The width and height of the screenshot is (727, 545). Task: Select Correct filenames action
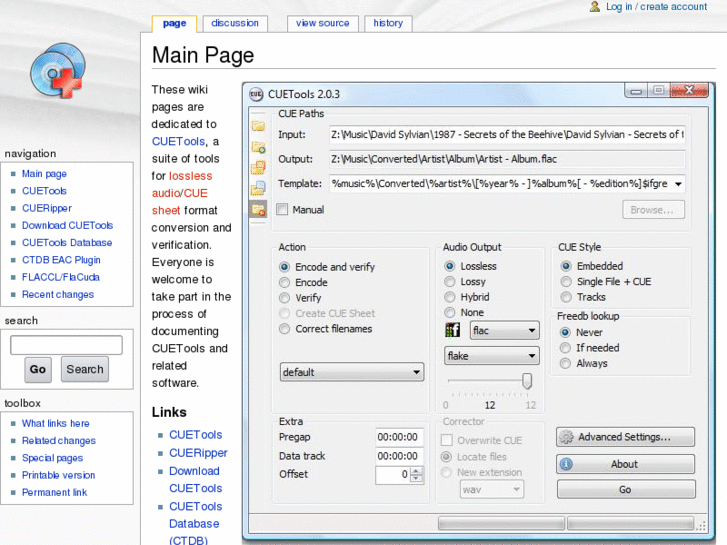pos(284,329)
